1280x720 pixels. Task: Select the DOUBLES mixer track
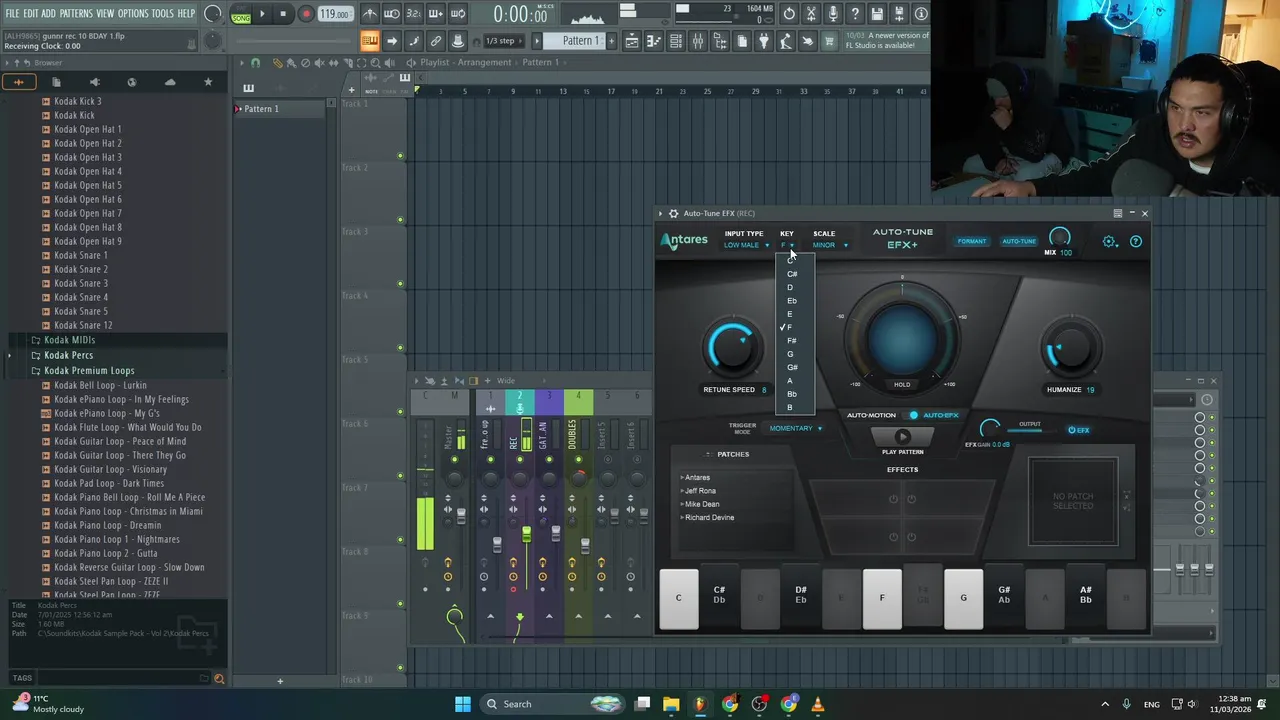[x=578, y=433]
